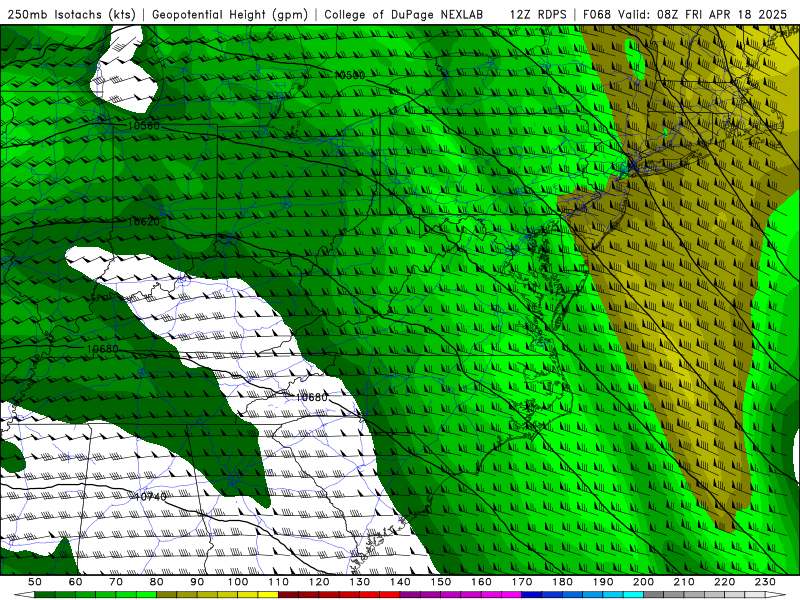Select the "12Z RDPS" model run text
The width and height of the screenshot is (800, 600).
click(x=538, y=14)
